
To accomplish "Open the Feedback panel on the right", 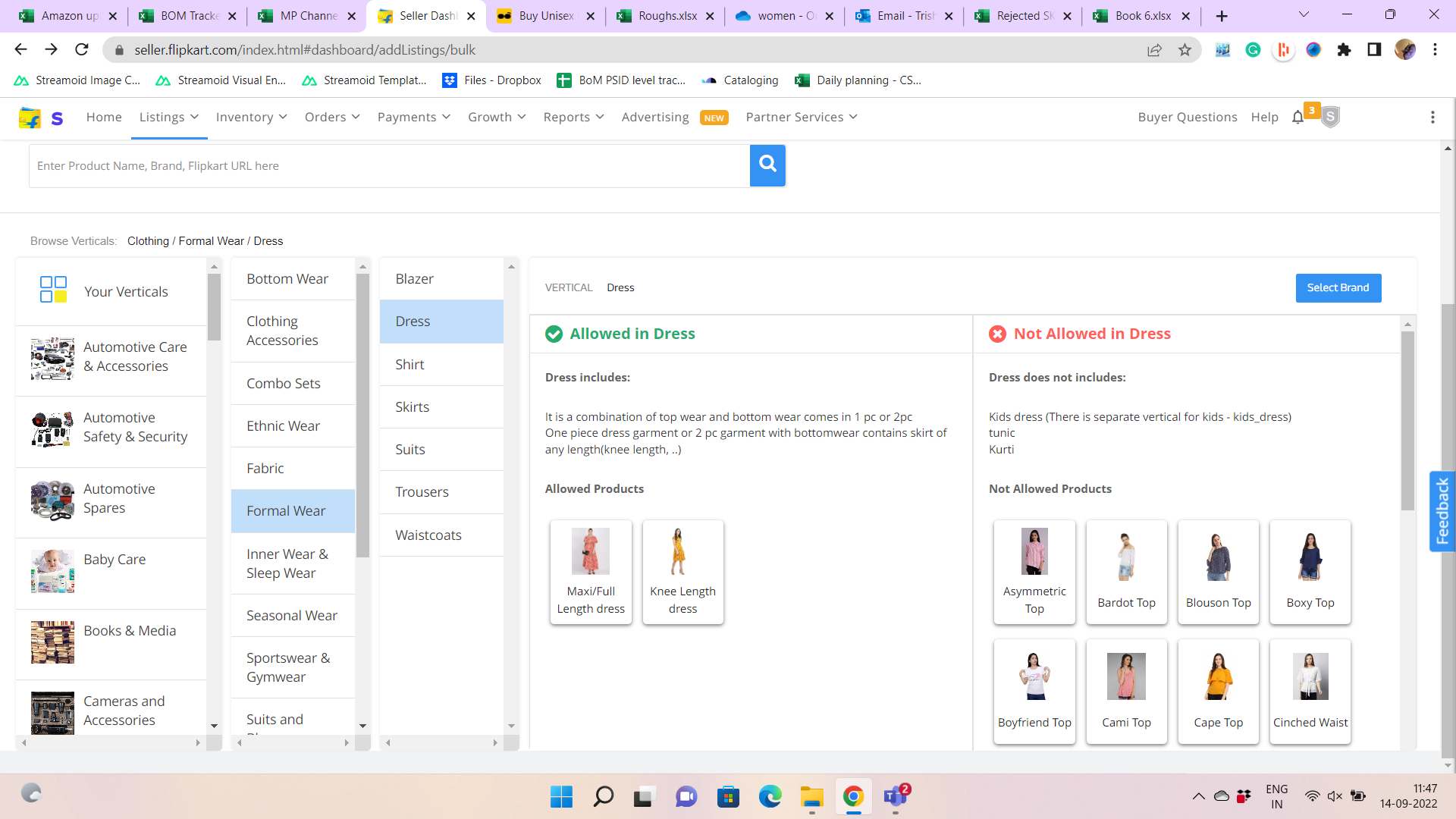I will (1441, 511).
